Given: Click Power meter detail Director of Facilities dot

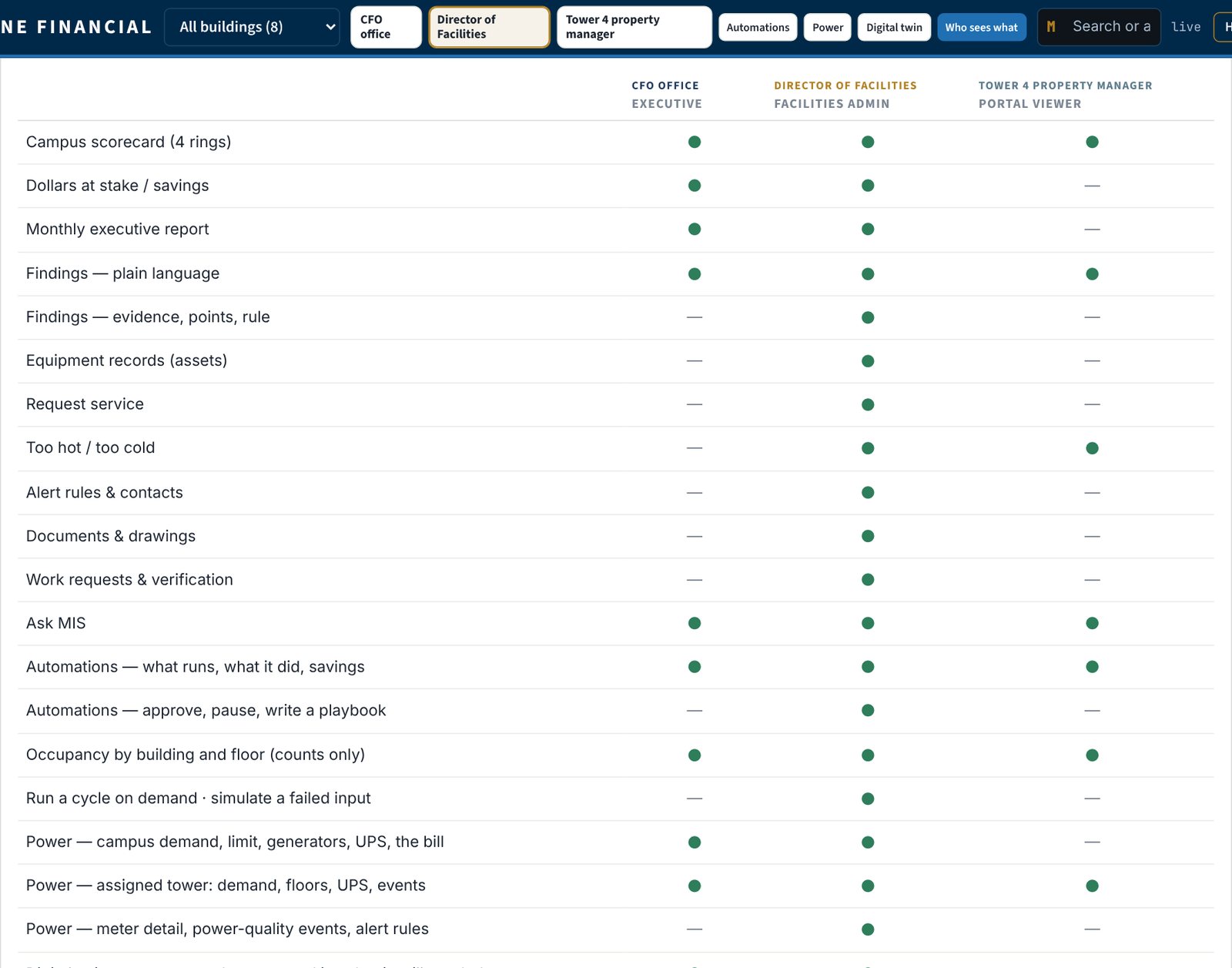Looking at the screenshot, I should pyautogui.click(x=868, y=929).
